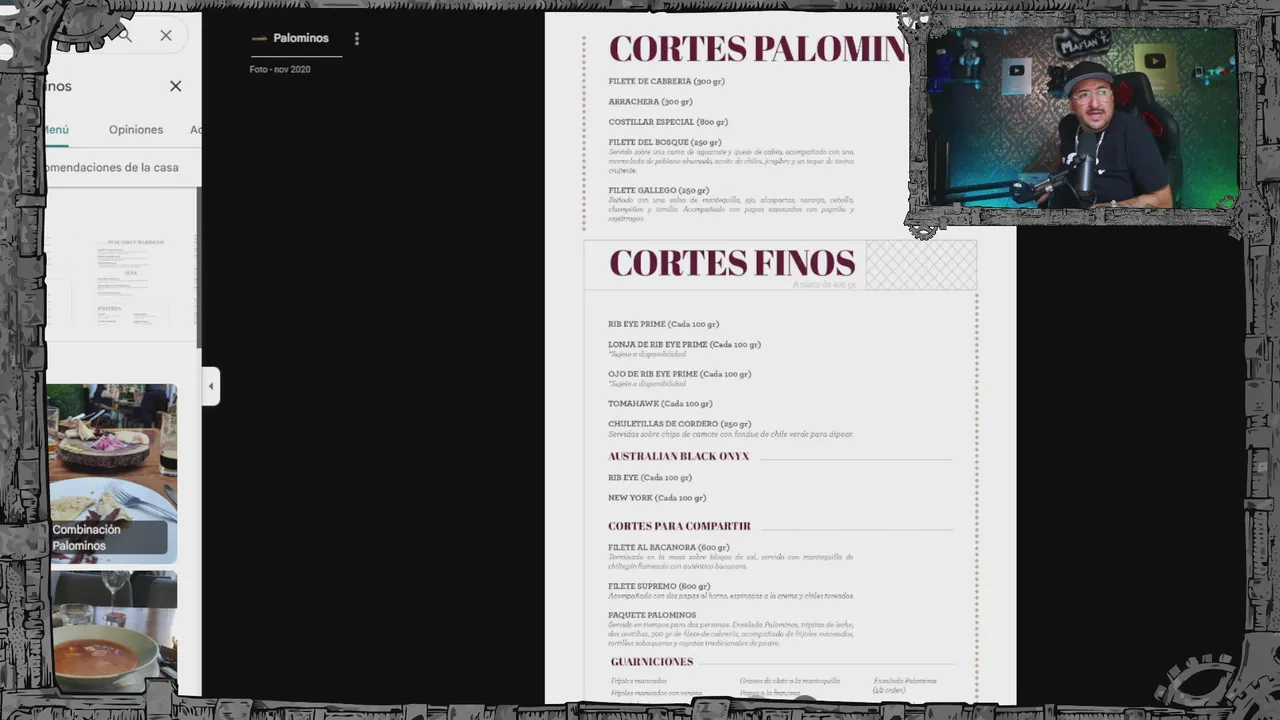
Task: Clear the search box with X
Action: [x=166, y=35]
